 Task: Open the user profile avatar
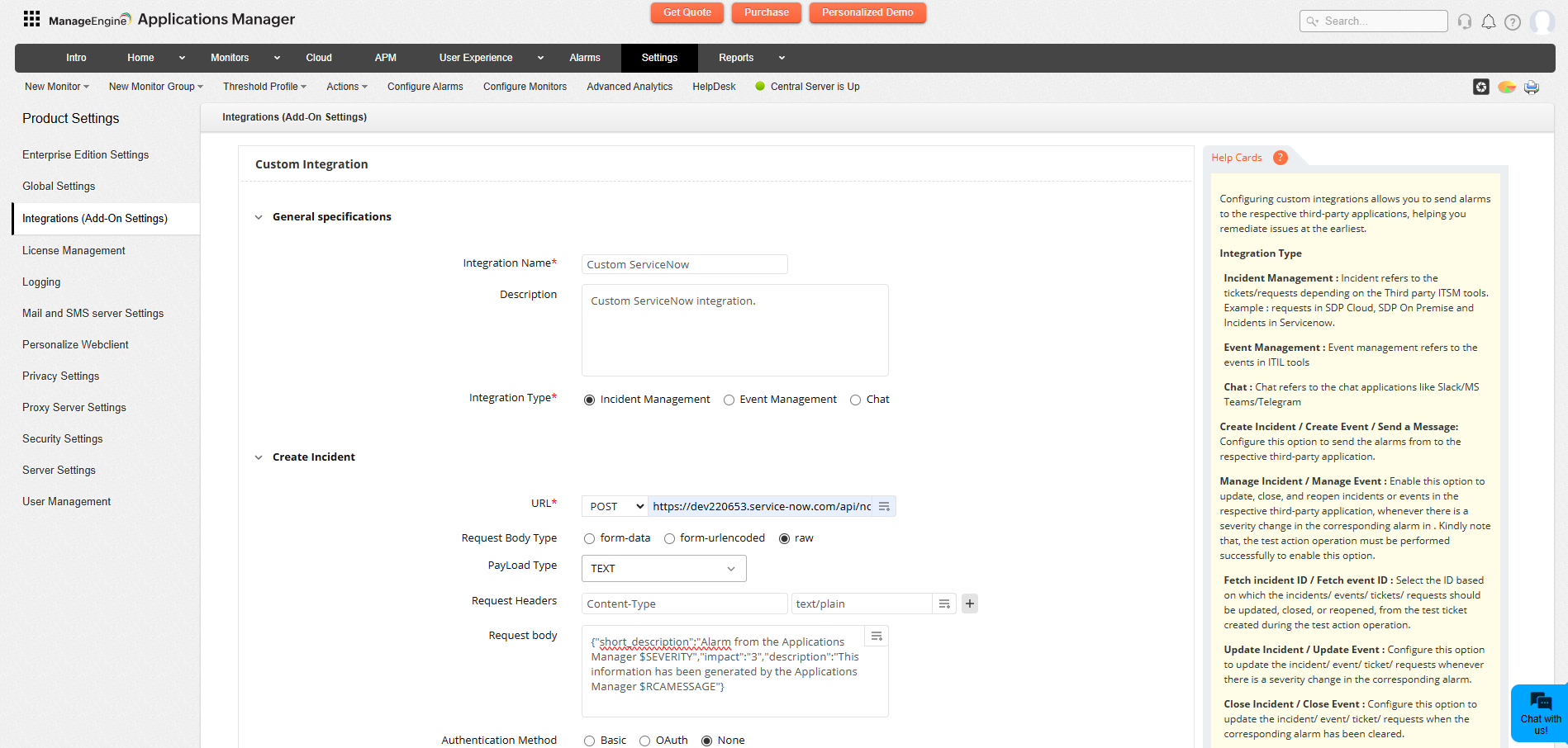coord(1542,21)
